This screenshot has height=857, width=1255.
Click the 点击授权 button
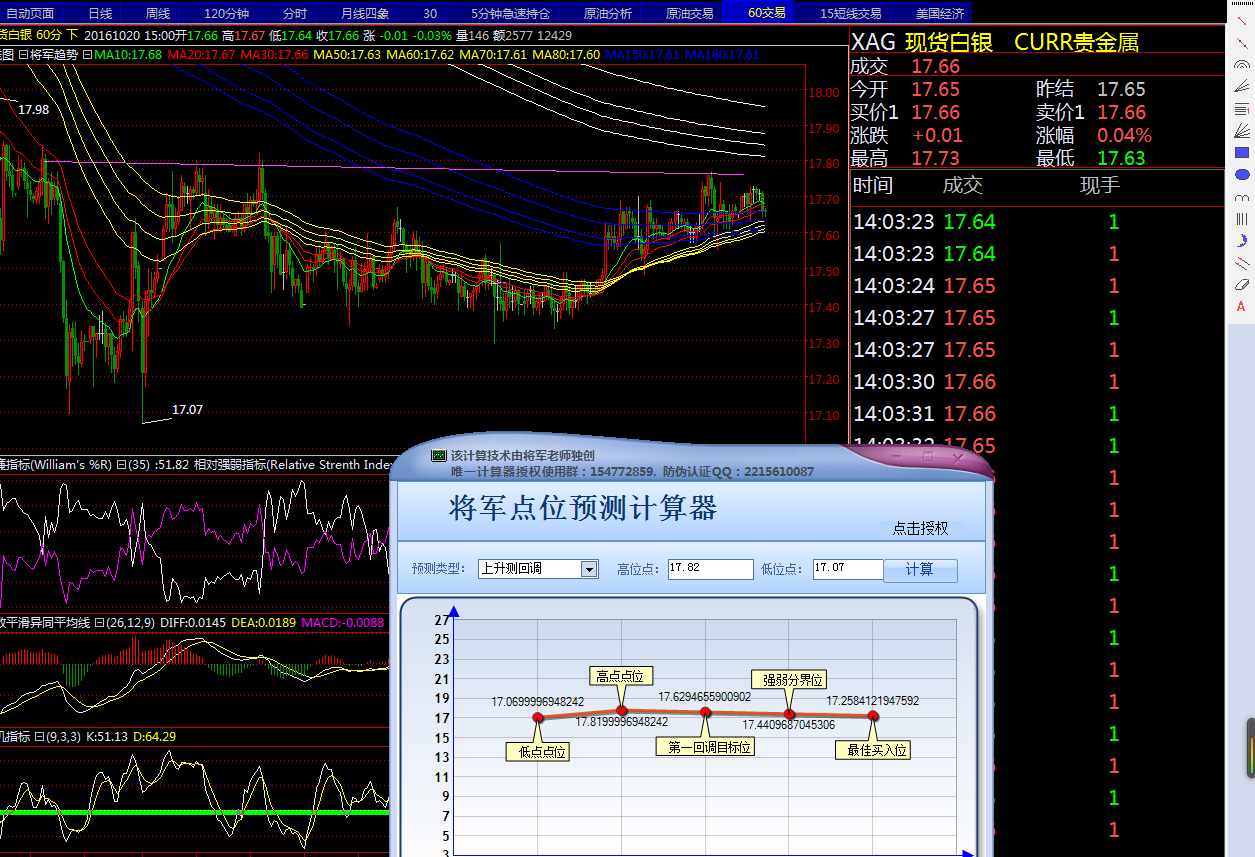920,528
